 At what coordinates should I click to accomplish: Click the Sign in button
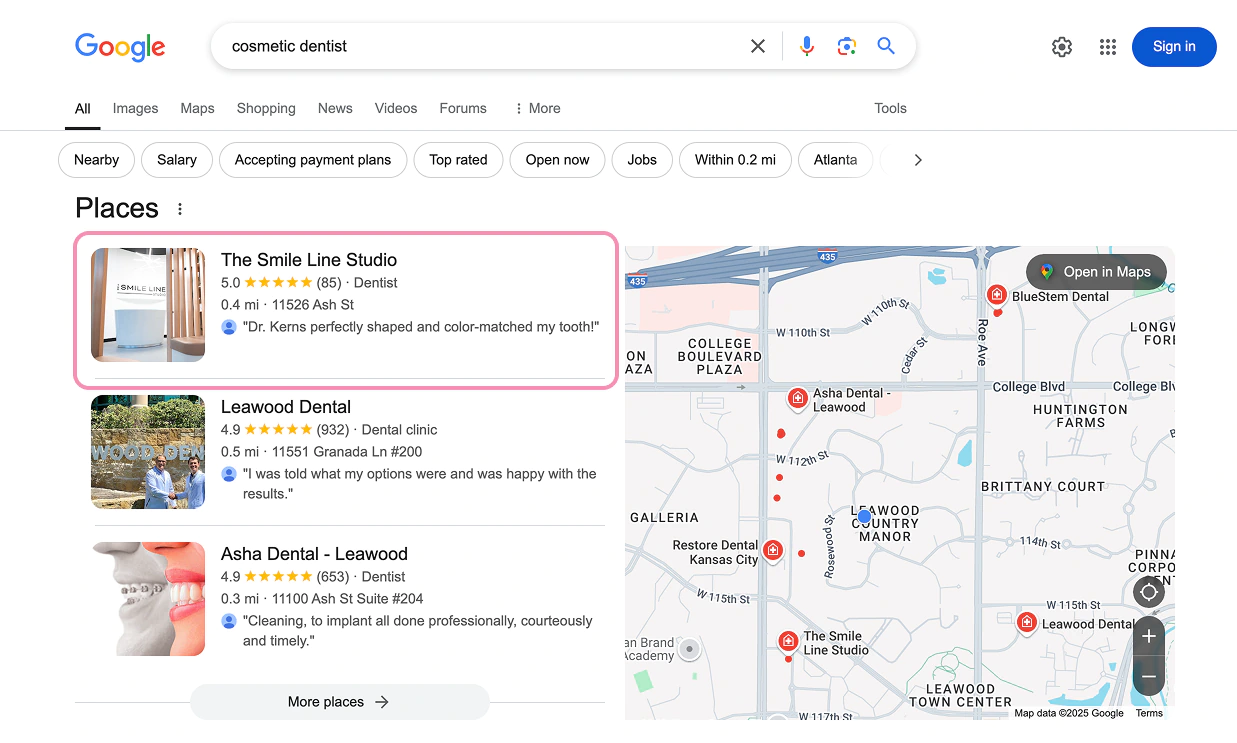point(1174,47)
